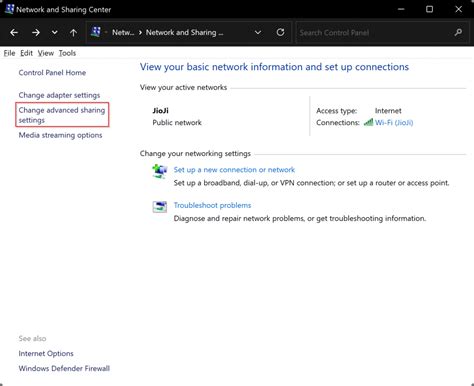The width and height of the screenshot is (474, 386).
Task: Click the Netw... breadcrumb in address bar
Action: (123, 33)
